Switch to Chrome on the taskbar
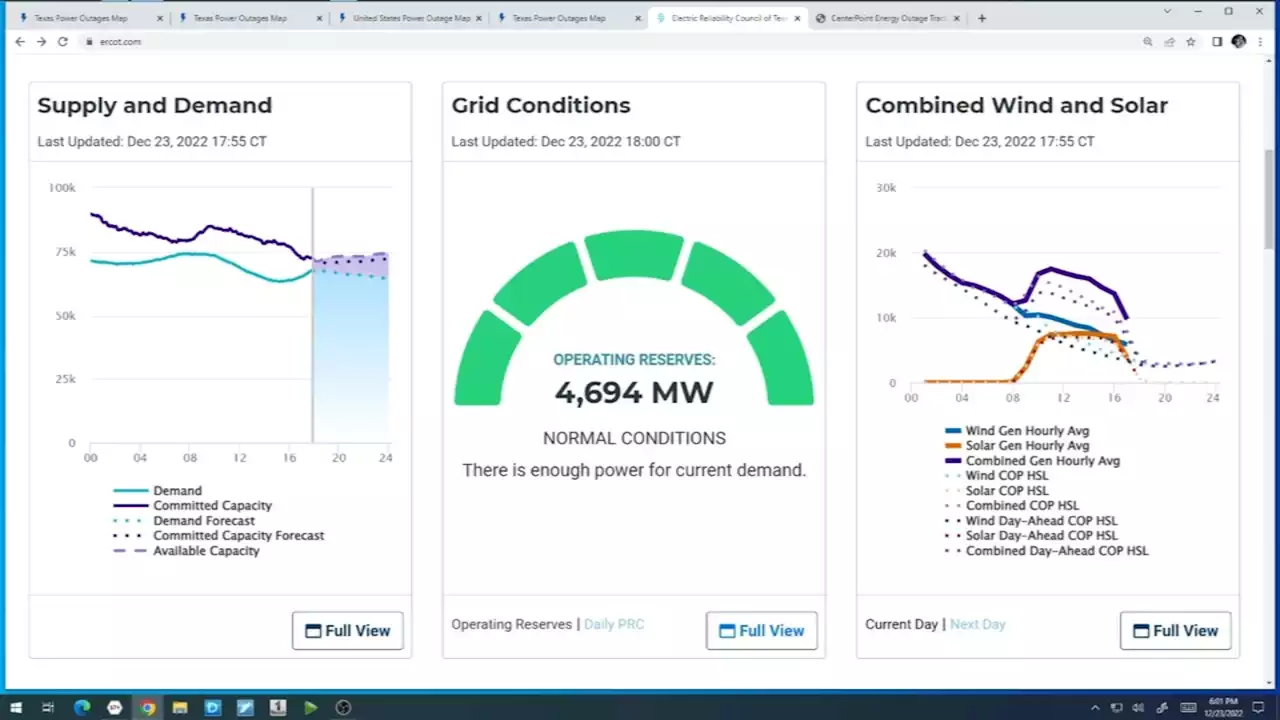The width and height of the screenshot is (1280, 720). pos(148,708)
